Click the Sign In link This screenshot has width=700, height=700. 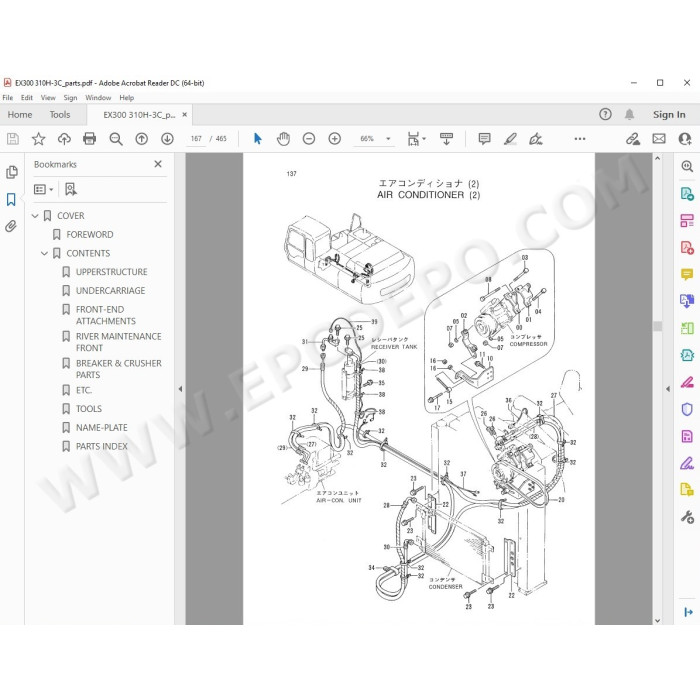click(669, 115)
